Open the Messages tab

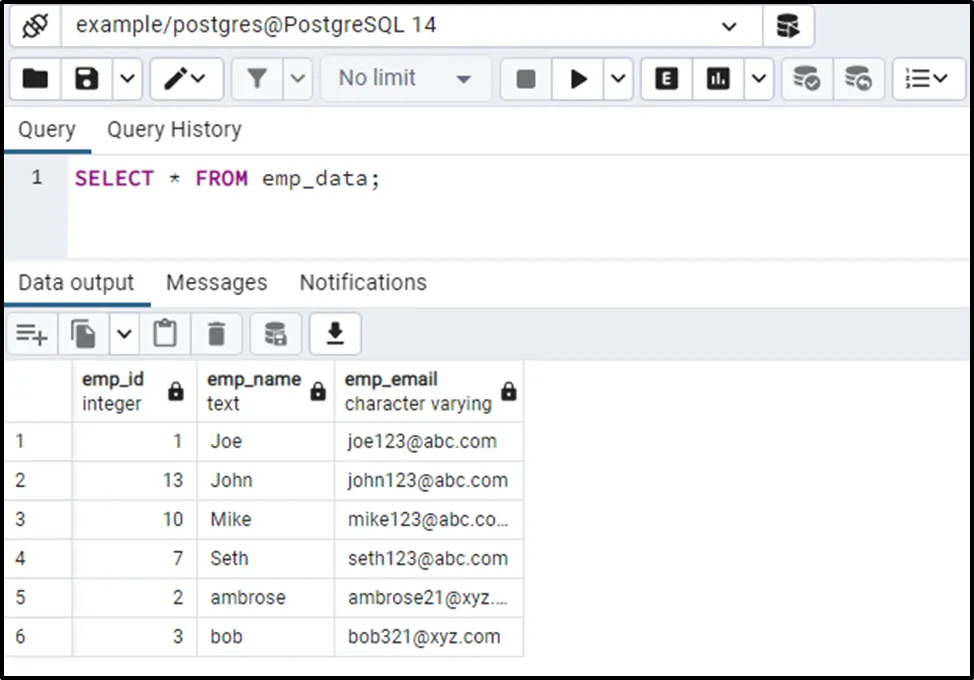tap(216, 283)
